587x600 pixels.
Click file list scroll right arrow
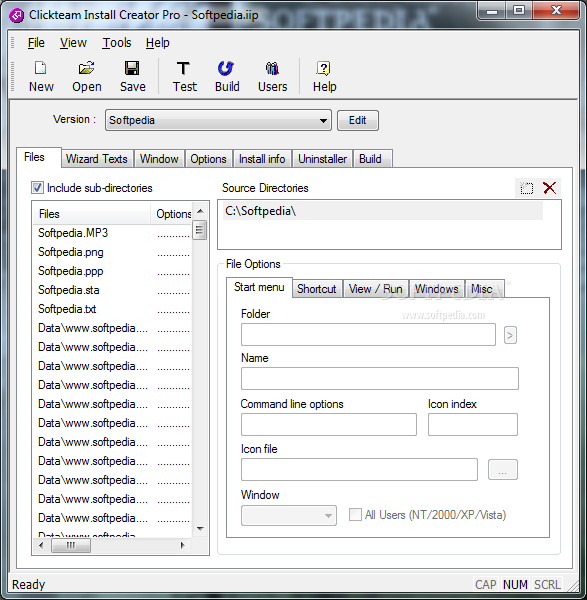pyautogui.click(x=183, y=545)
